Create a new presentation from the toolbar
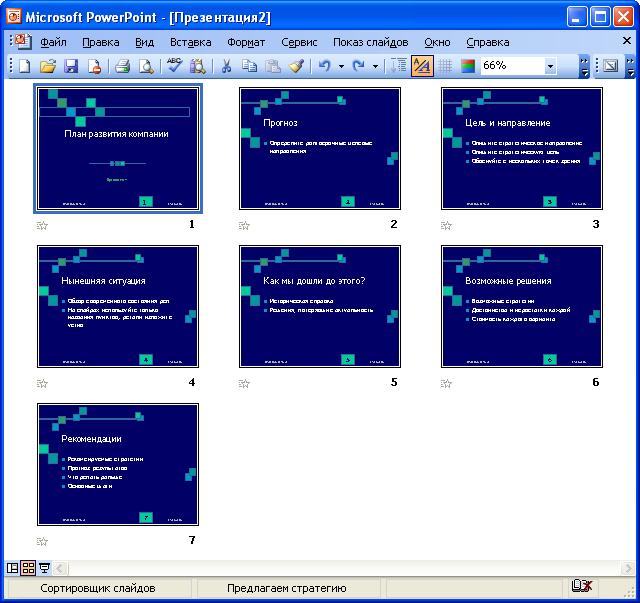The image size is (640, 603). click(x=24, y=66)
